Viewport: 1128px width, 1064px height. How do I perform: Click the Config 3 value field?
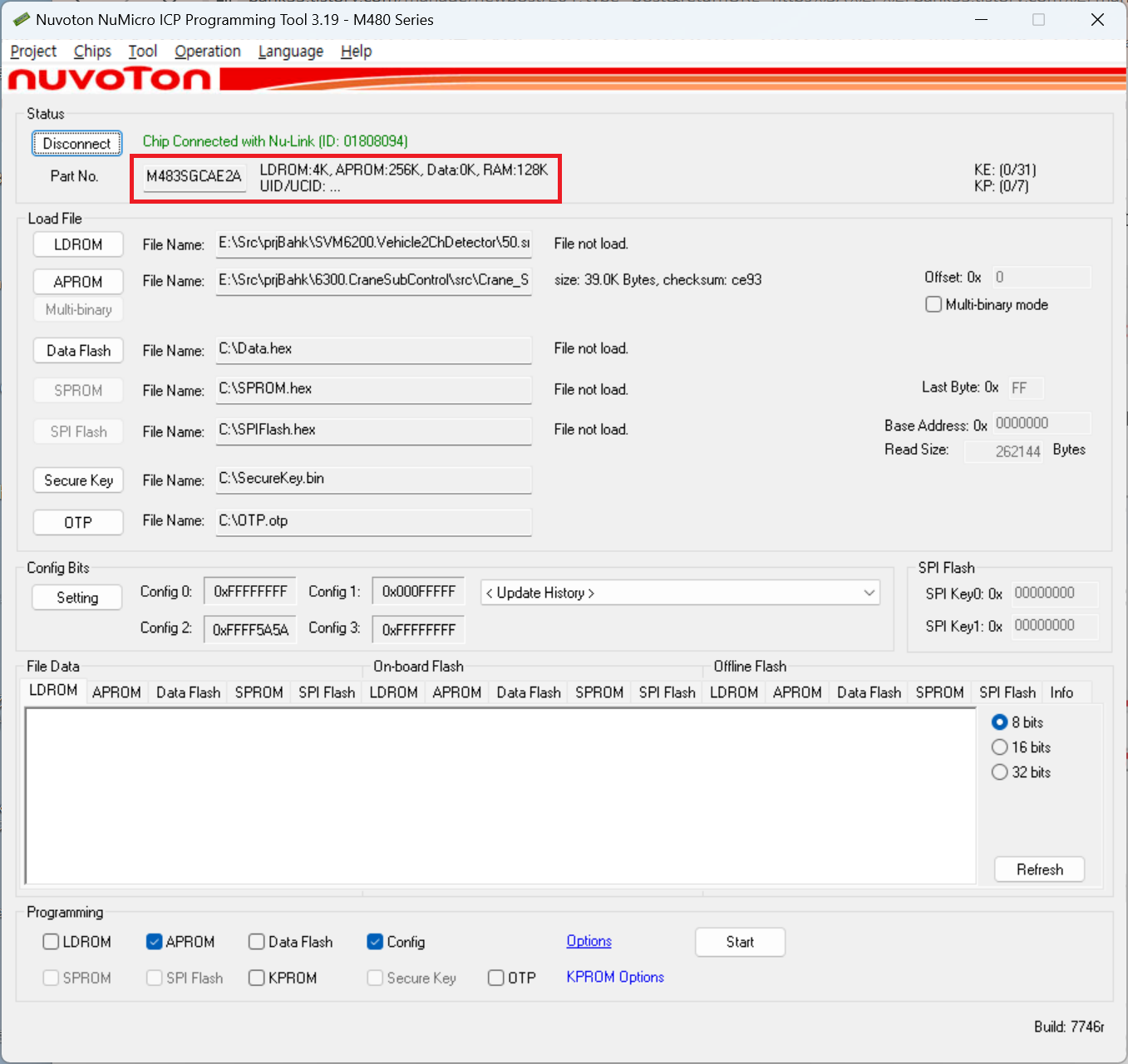point(418,629)
